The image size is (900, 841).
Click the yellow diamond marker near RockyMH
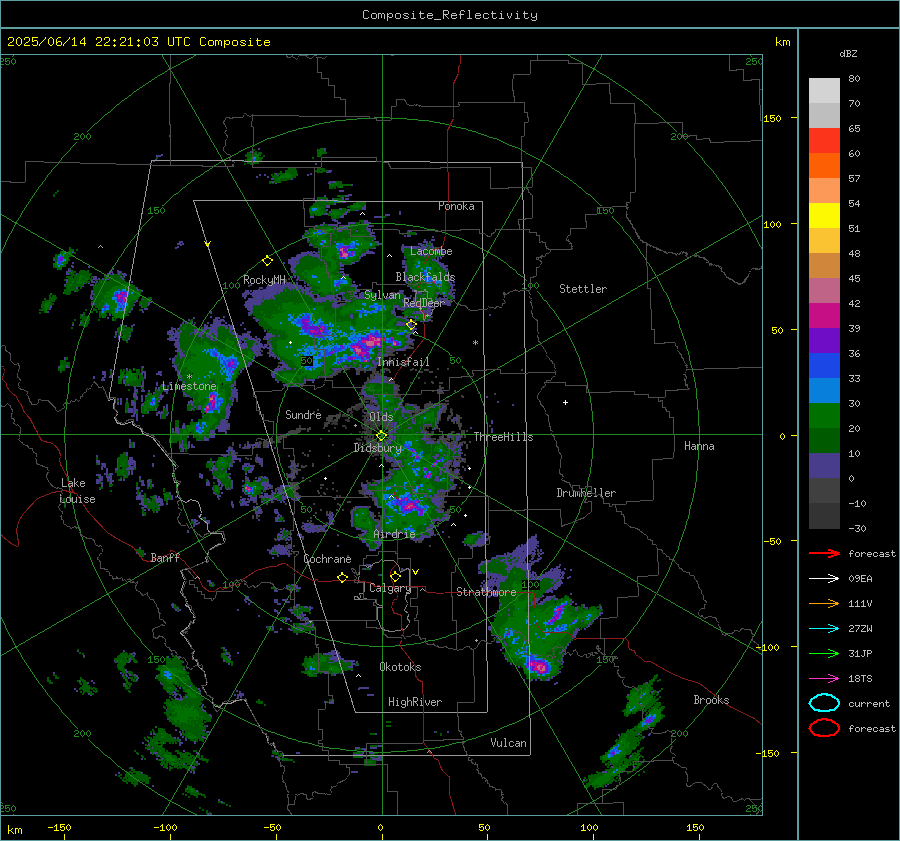tap(267, 261)
